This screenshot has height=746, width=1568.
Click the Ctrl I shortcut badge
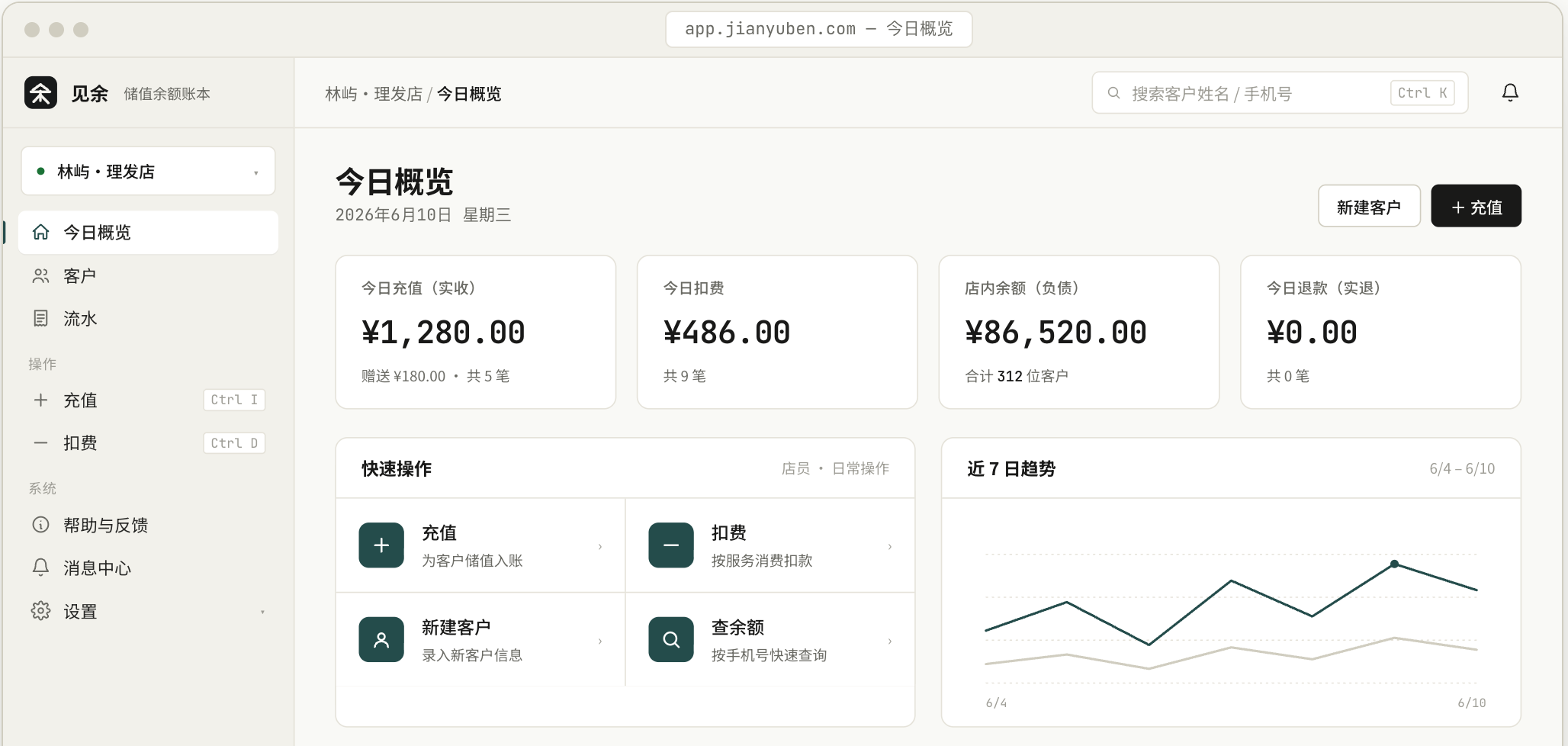[234, 400]
